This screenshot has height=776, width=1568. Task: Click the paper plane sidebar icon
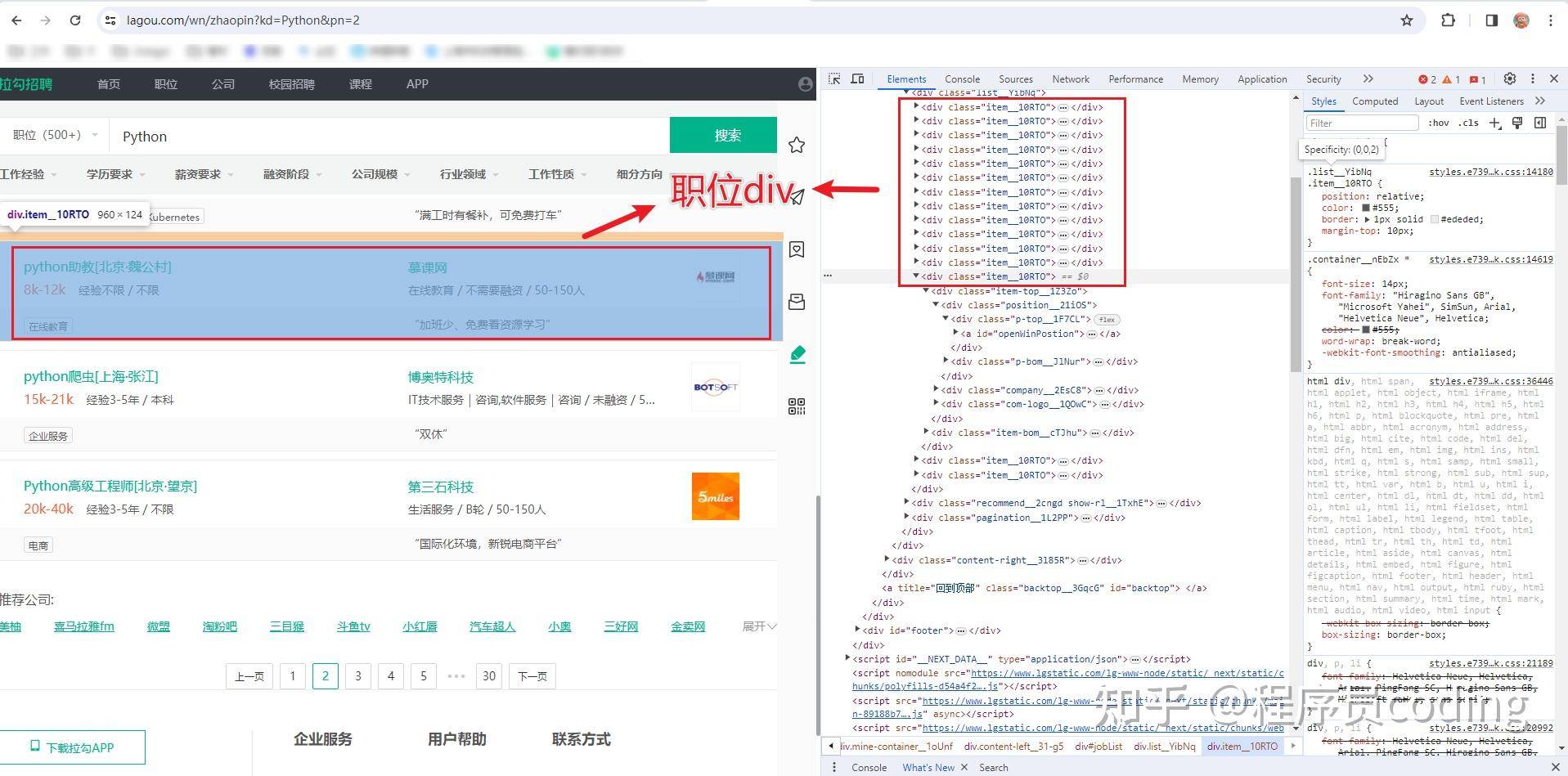[x=797, y=197]
